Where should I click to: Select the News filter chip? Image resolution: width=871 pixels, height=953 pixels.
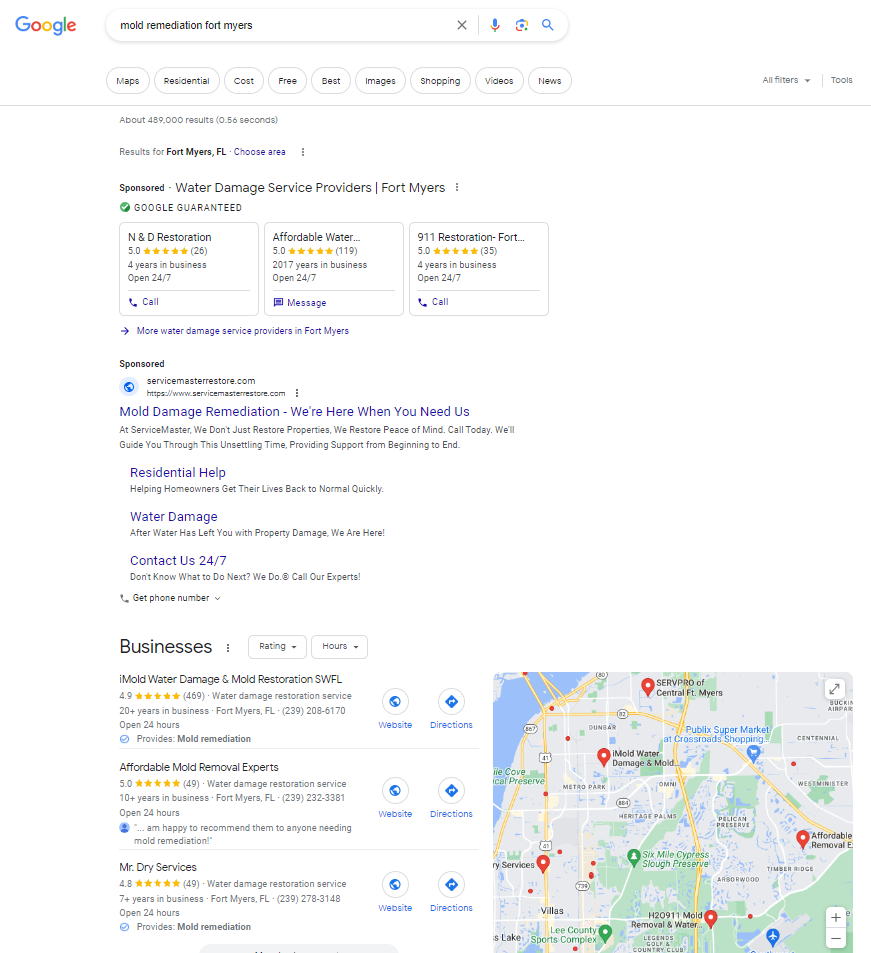click(549, 81)
